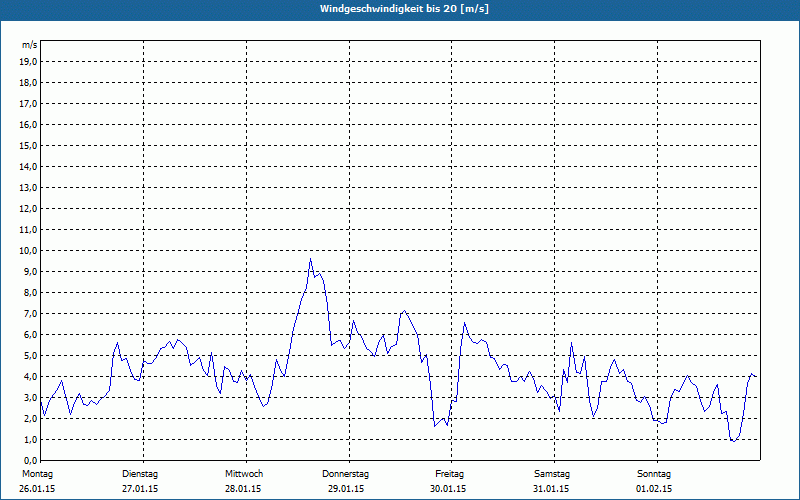The width and height of the screenshot is (800, 500).
Task: Click the '01.02.15' date label
Action: coord(654,489)
